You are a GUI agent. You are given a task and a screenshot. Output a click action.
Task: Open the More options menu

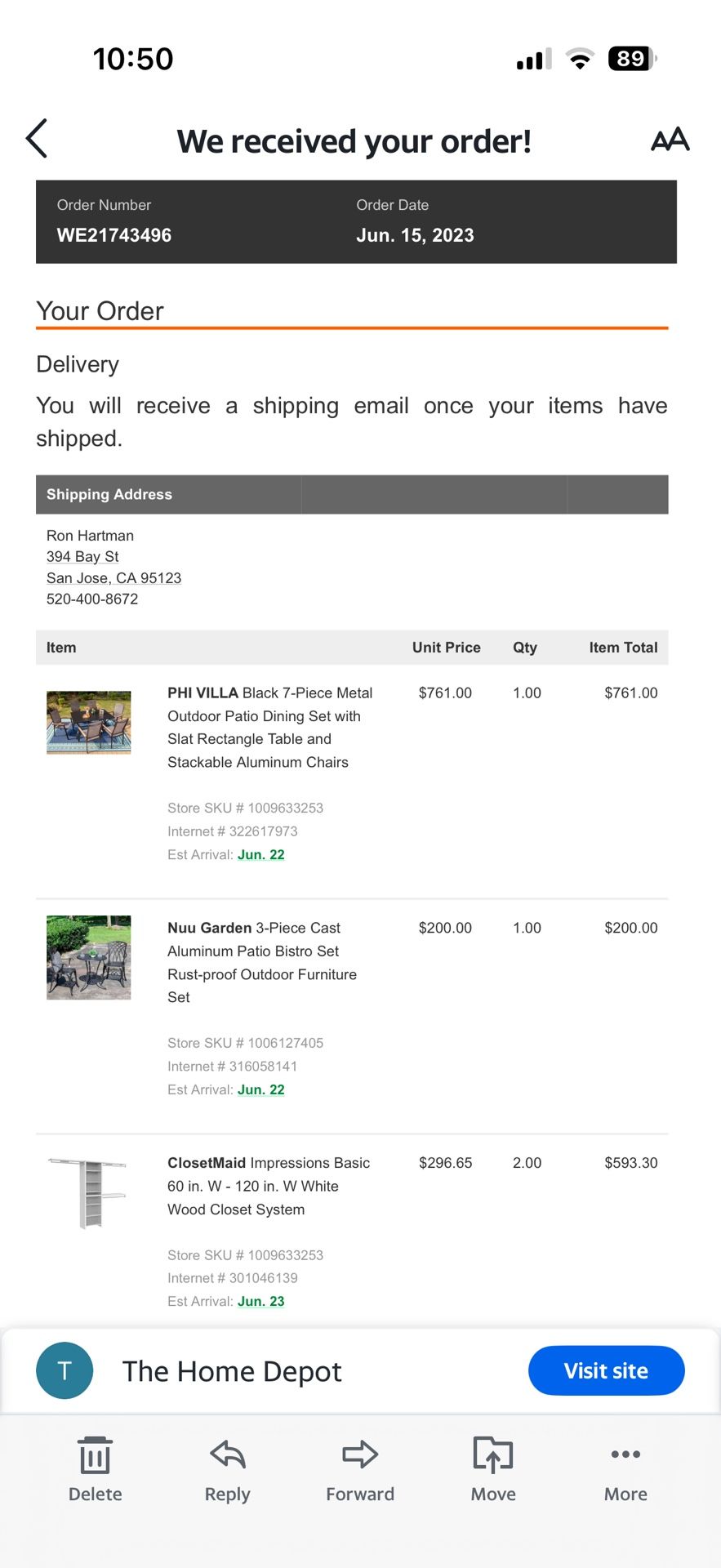(x=625, y=1455)
